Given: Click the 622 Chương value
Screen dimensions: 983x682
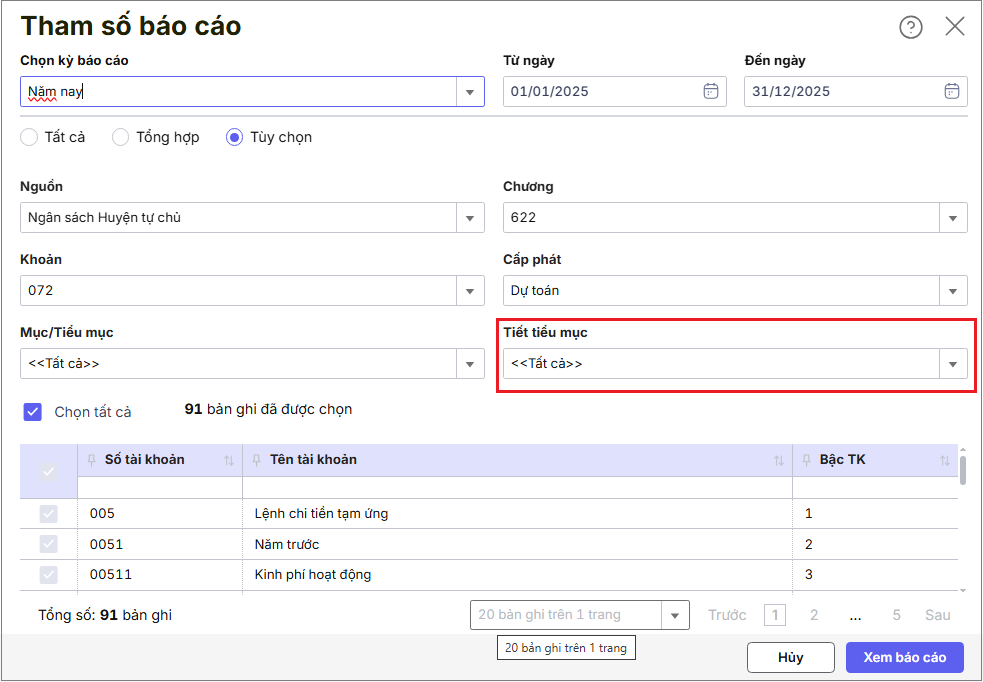Looking at the screenshot, I should (523, 218).
